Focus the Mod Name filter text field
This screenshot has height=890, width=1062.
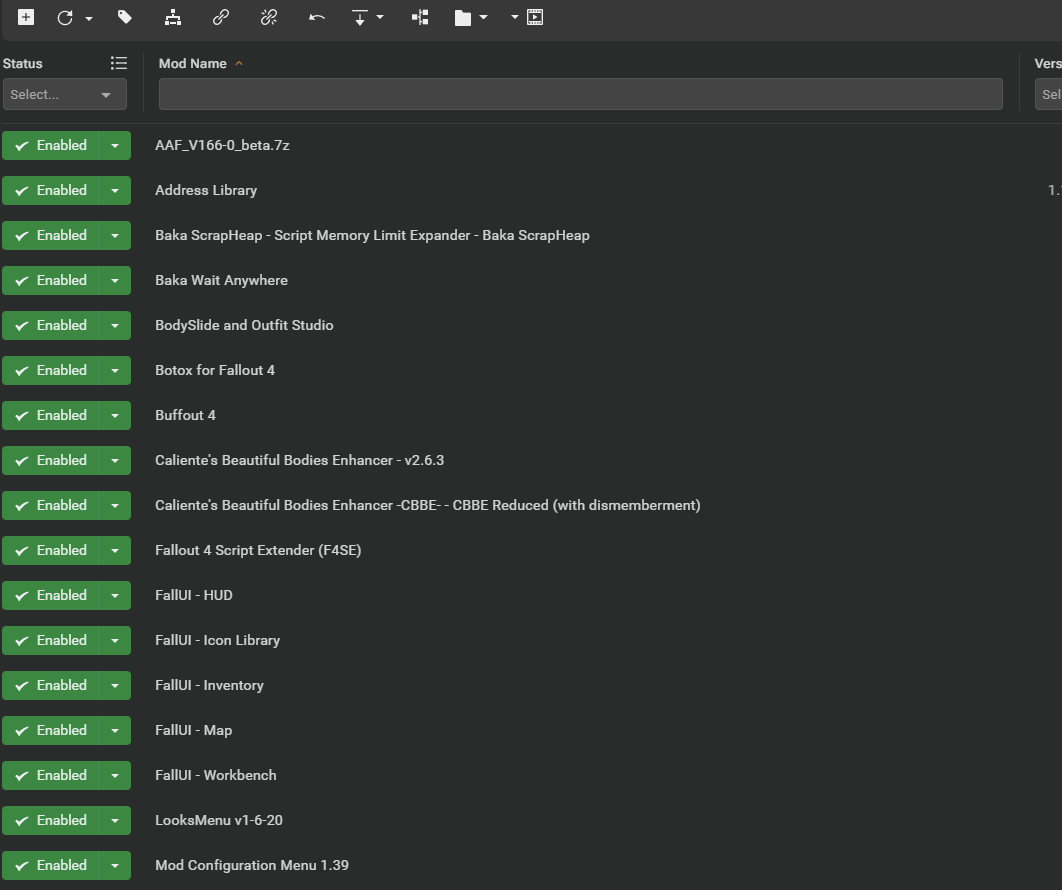tap(580, 93)
